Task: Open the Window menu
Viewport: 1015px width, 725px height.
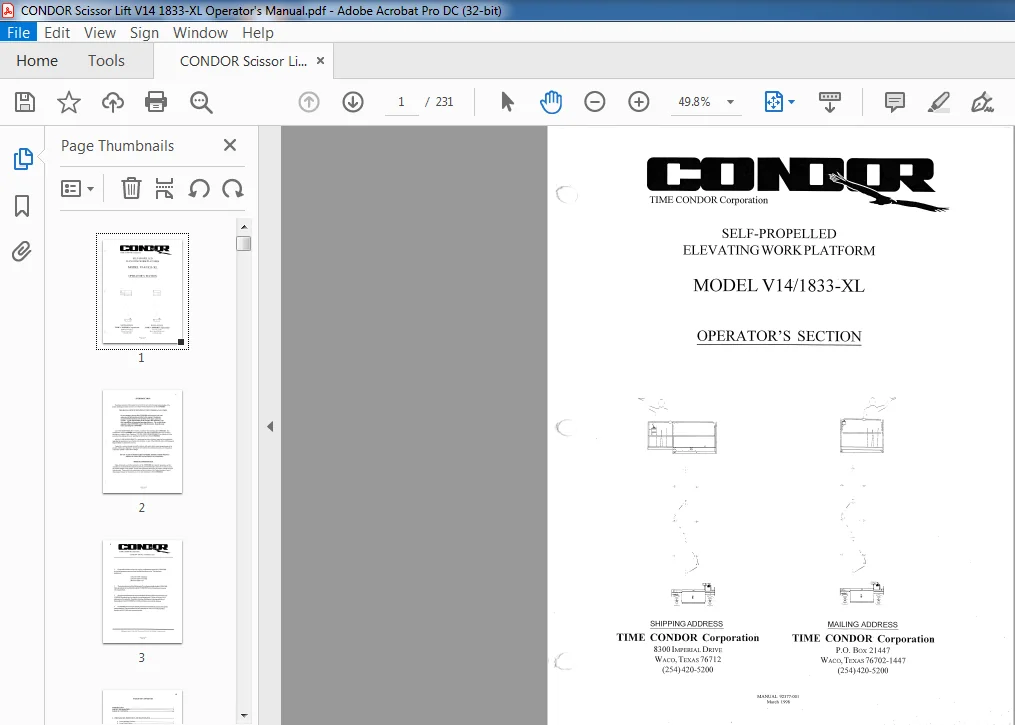Action: pos(200,32)
